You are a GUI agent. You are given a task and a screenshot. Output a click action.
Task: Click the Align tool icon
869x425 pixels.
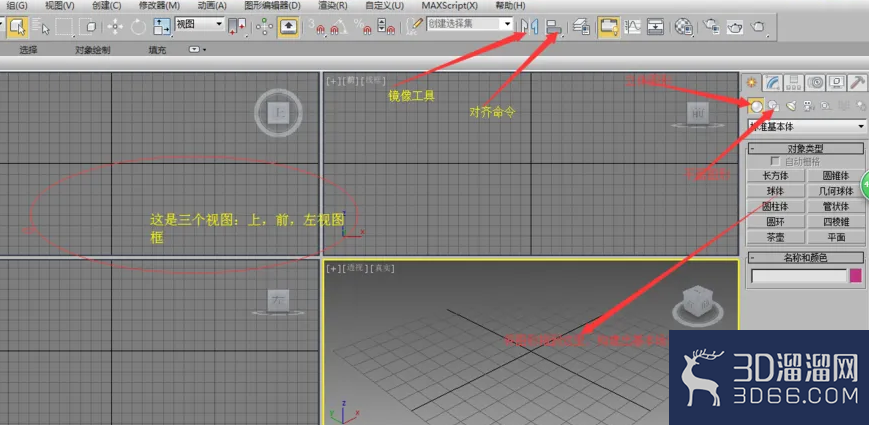[x=554, y=26]
